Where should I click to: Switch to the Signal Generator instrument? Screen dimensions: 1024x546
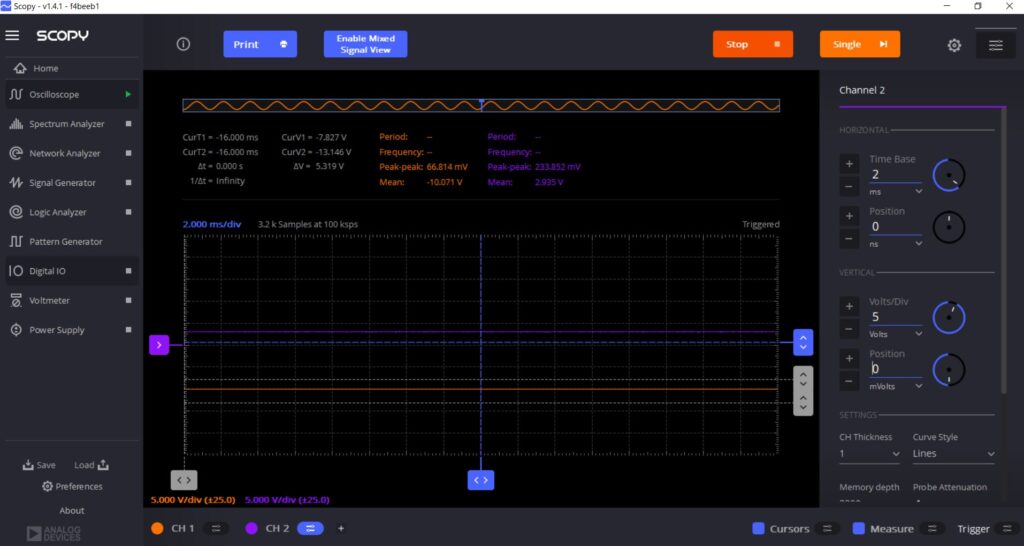62,183
